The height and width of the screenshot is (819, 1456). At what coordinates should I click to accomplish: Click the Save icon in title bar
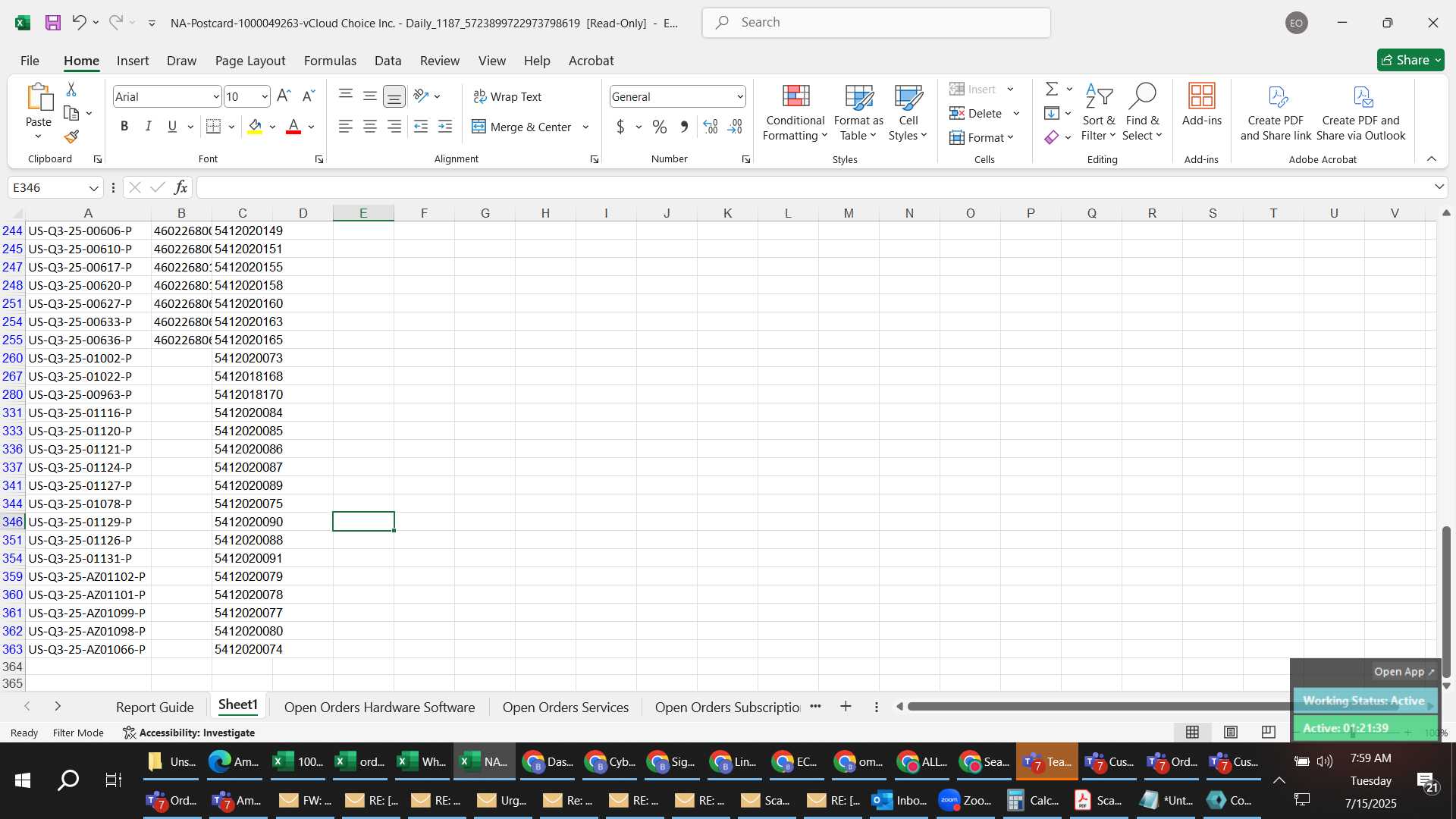[52, 23]
